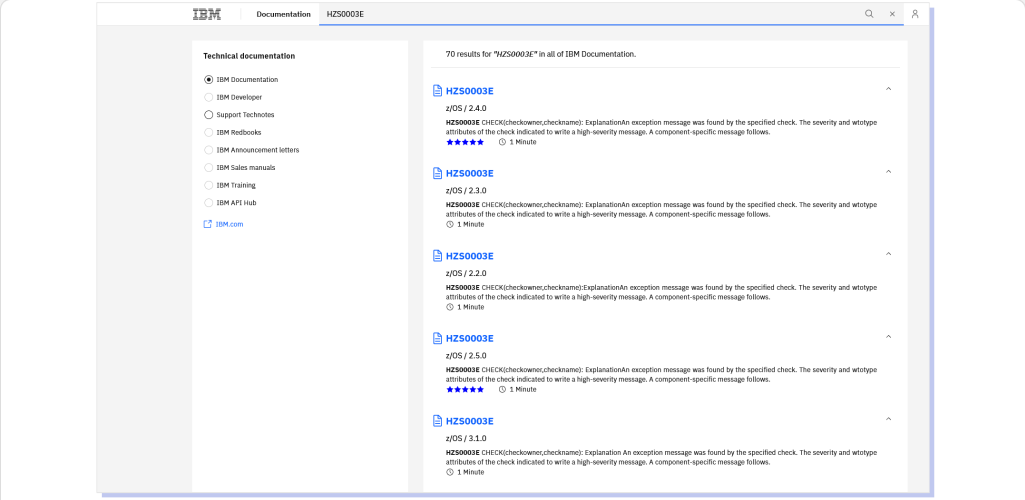Click document icon of z/OS 2.4.0 result
Screen dimensions: 1025x500
pos(438,90)
